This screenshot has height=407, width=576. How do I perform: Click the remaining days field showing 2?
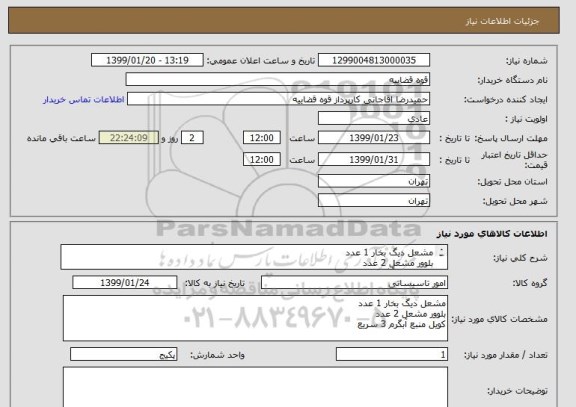[x=192, y=138]
